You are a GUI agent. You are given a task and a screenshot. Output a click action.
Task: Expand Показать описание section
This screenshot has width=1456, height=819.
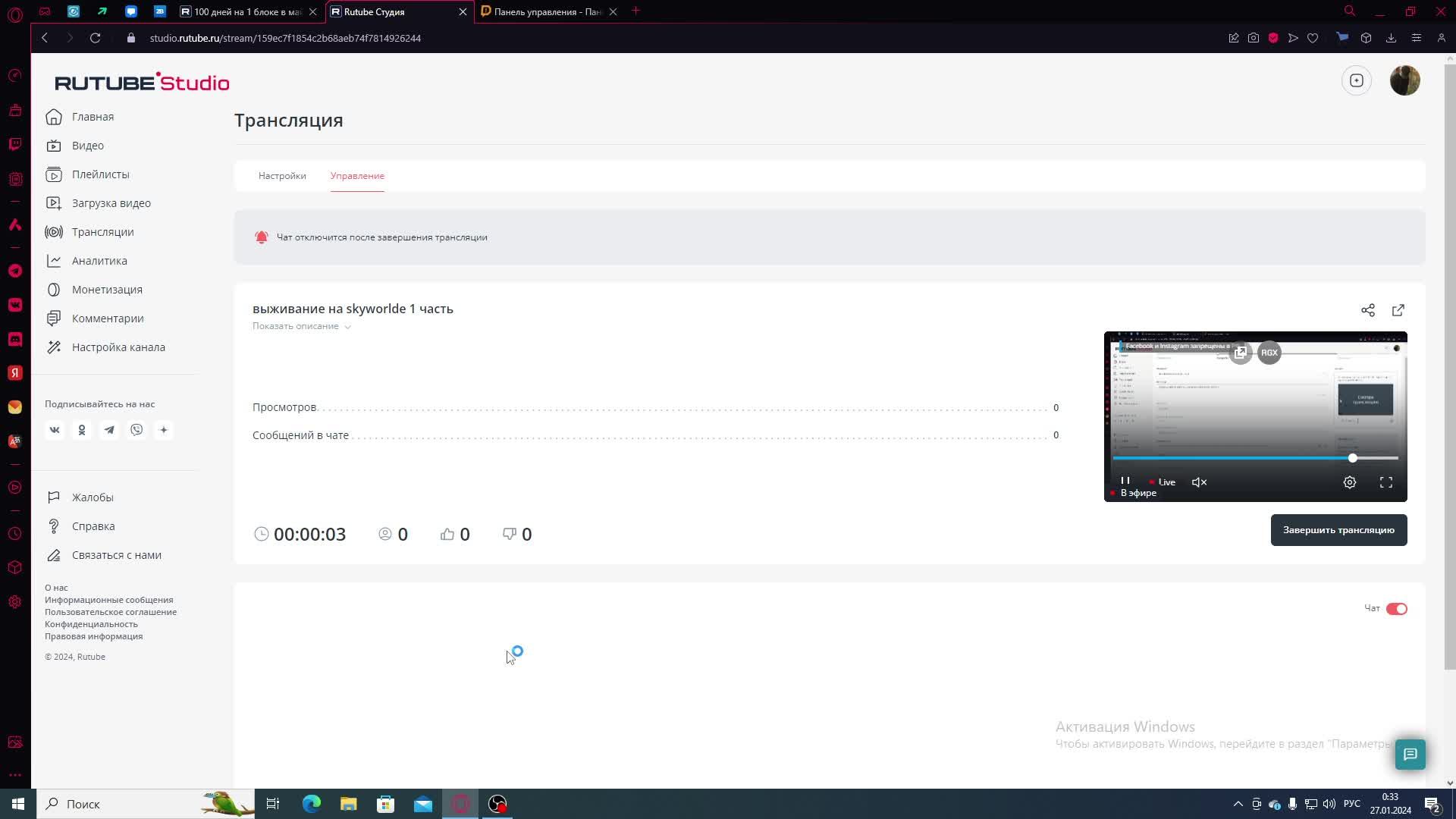tap(301, 326)
